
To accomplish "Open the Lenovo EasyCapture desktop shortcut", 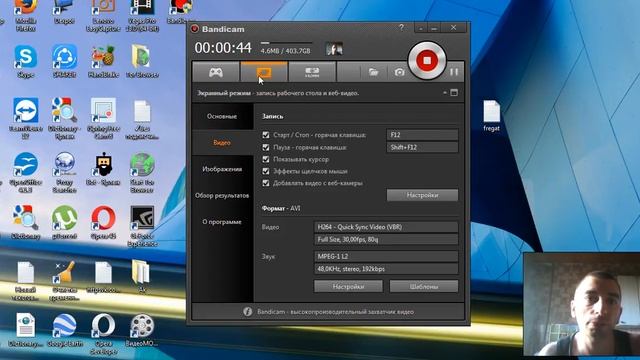I will [103, 16].
